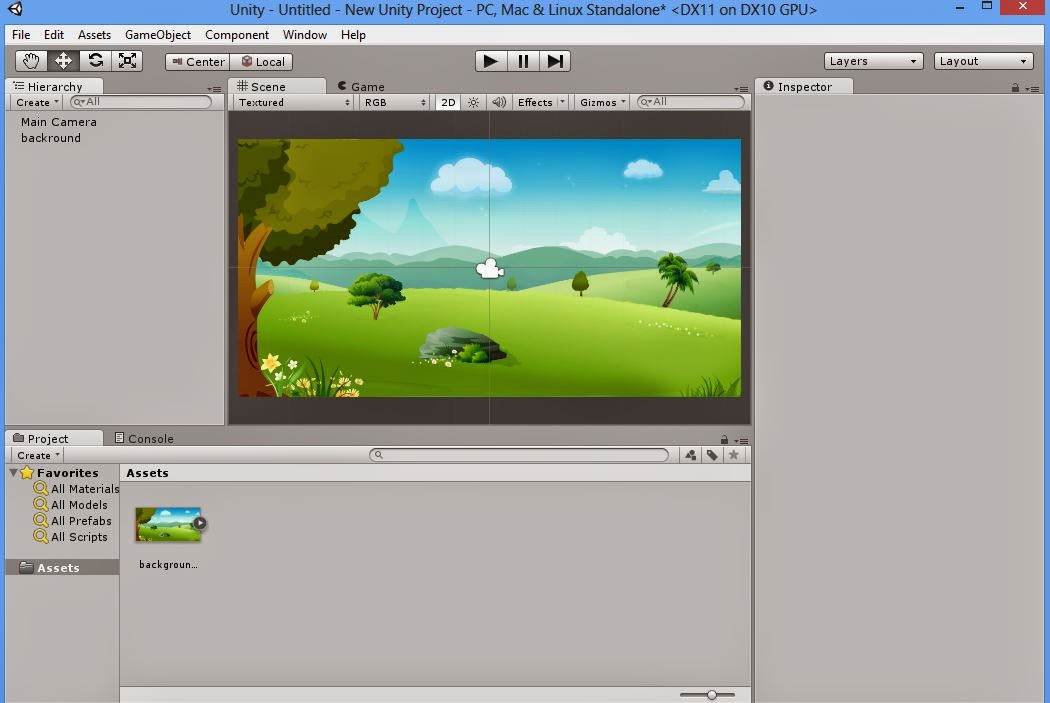Select All Materials favorite
This screenshot has width=1050, height=703.
tap(76, 489)
